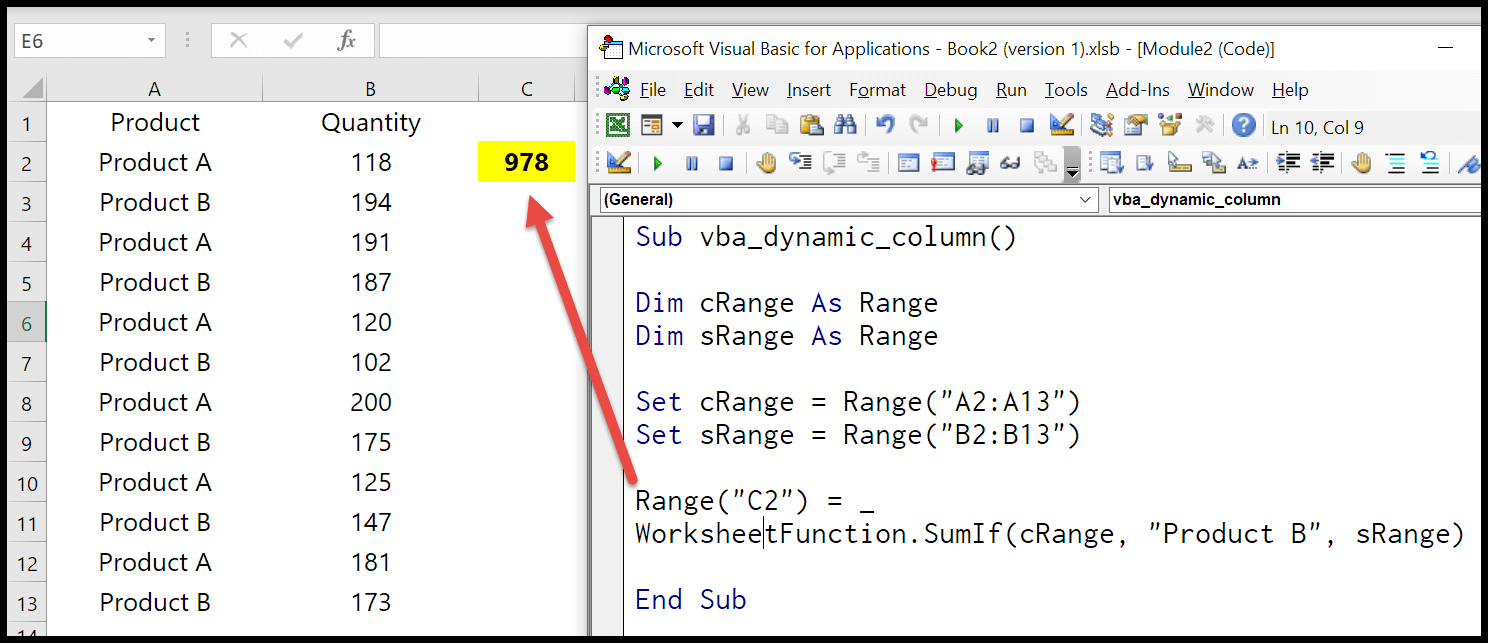Run the macro with the green Run button
This screenshot has height=643, width=1488.
click(957, 124)
